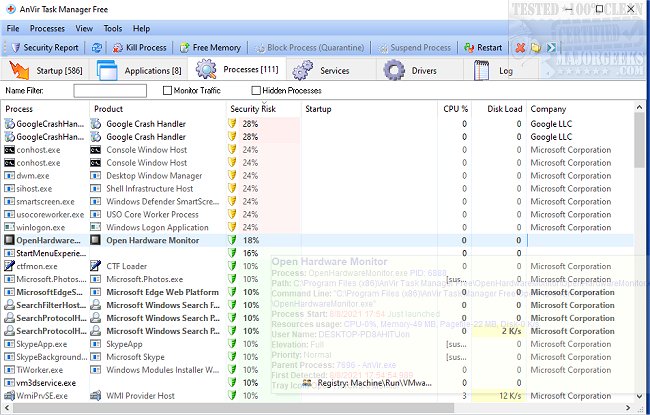Click the Desktop Window Manager product icon
650x415 pixels.
pyautogui.click(x=96, y=175)
